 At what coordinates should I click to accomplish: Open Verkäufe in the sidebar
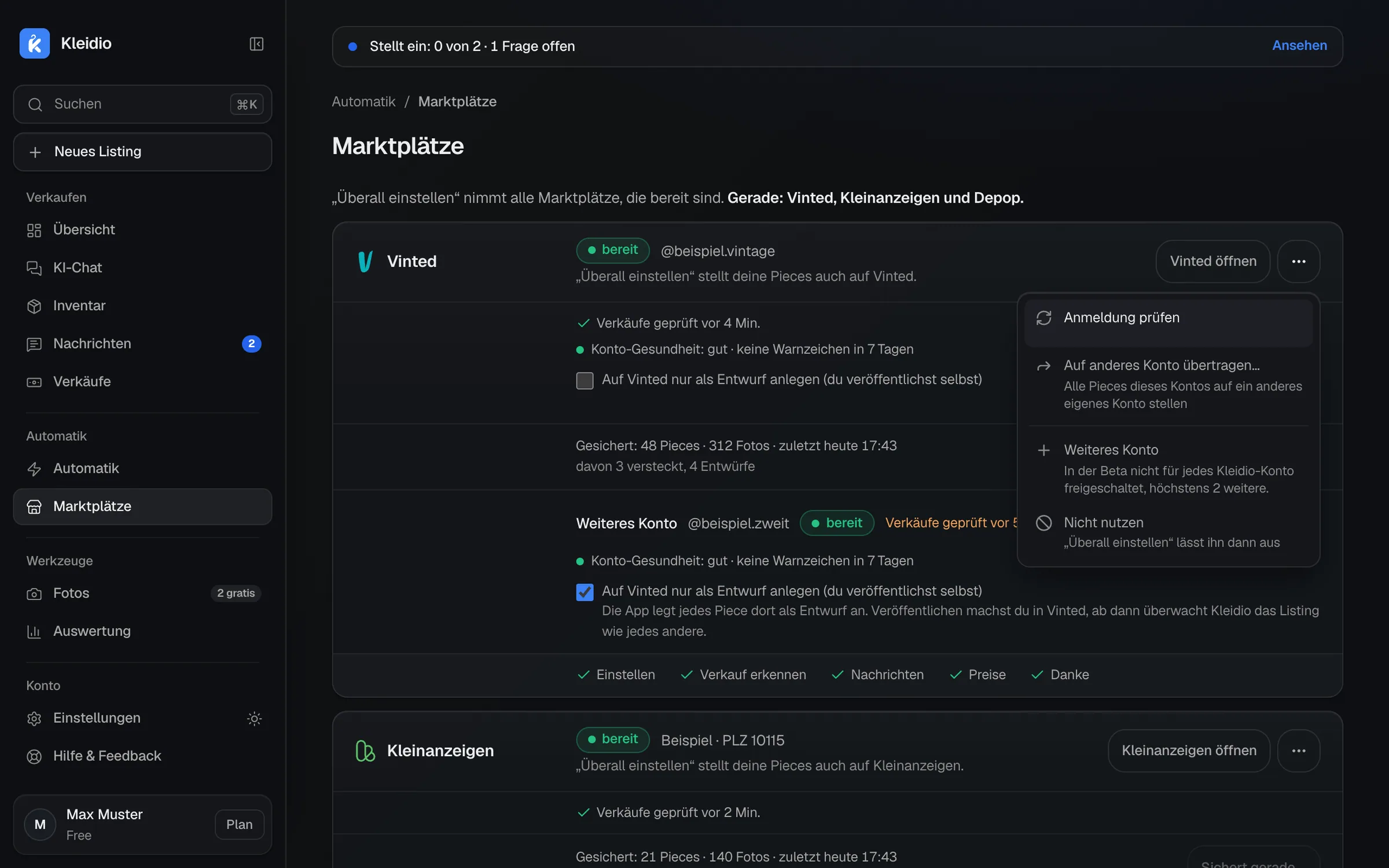coord(142,381)
